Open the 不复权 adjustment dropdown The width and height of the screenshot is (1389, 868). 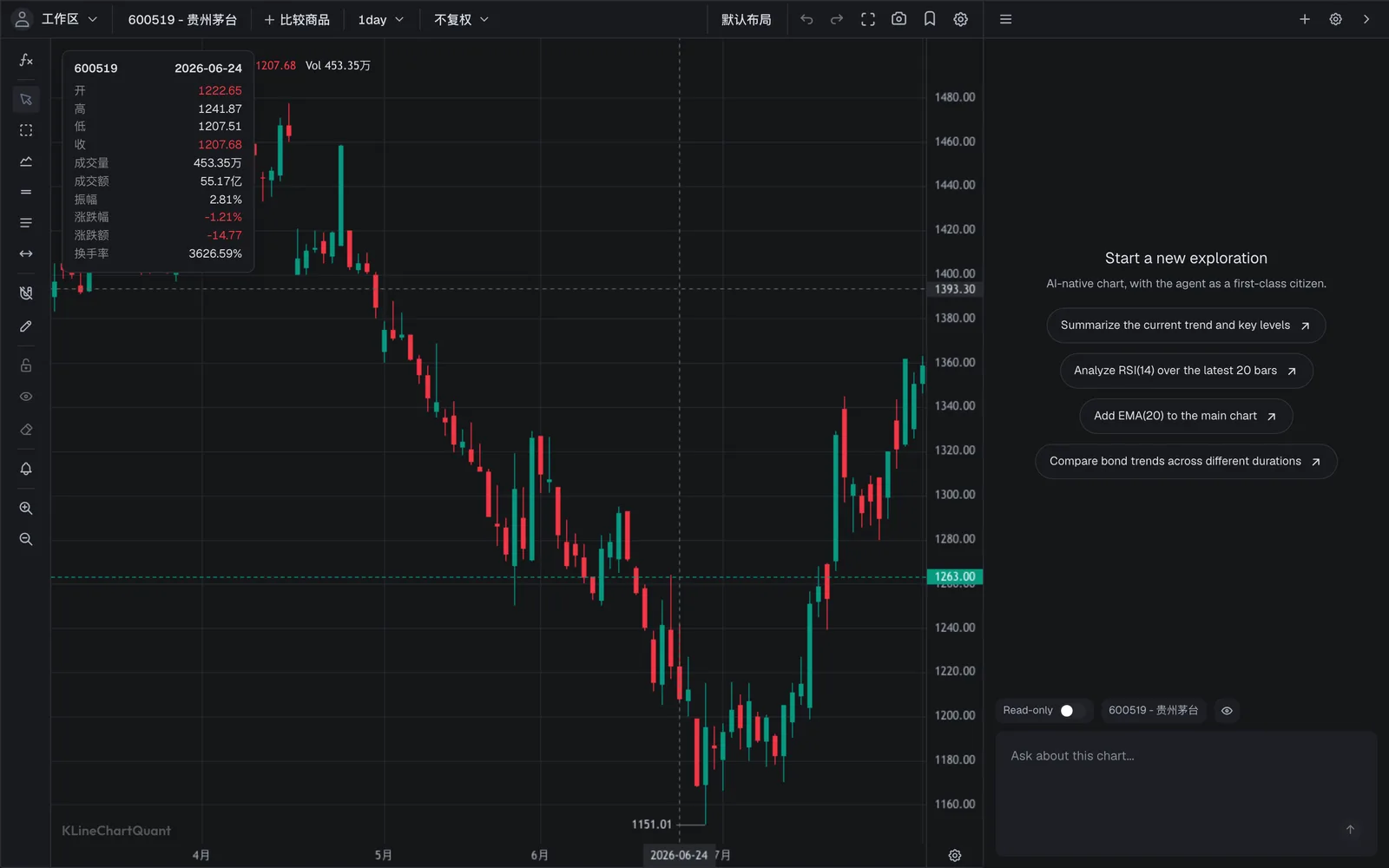pos(461,19)
